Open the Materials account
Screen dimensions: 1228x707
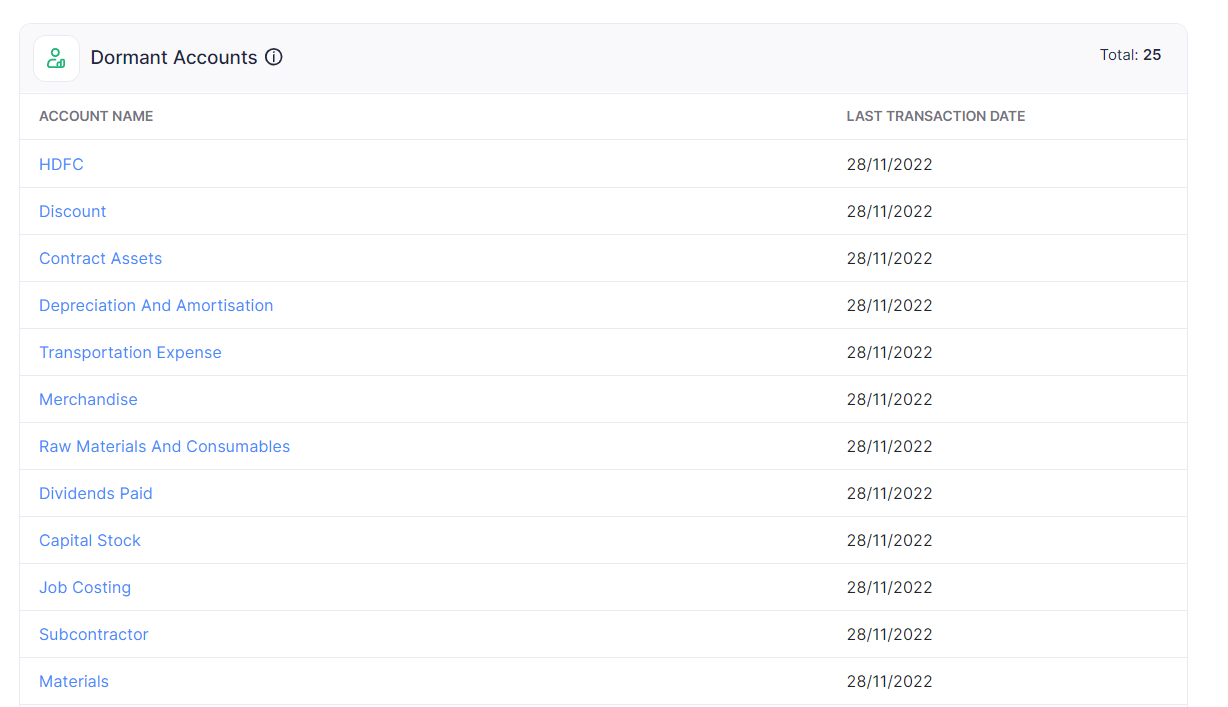(x=73, y=681)
